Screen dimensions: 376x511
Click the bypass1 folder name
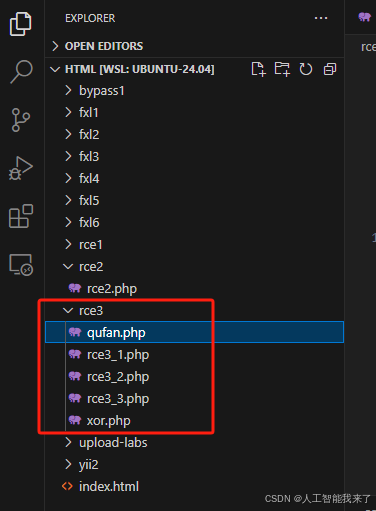(102, 91)
